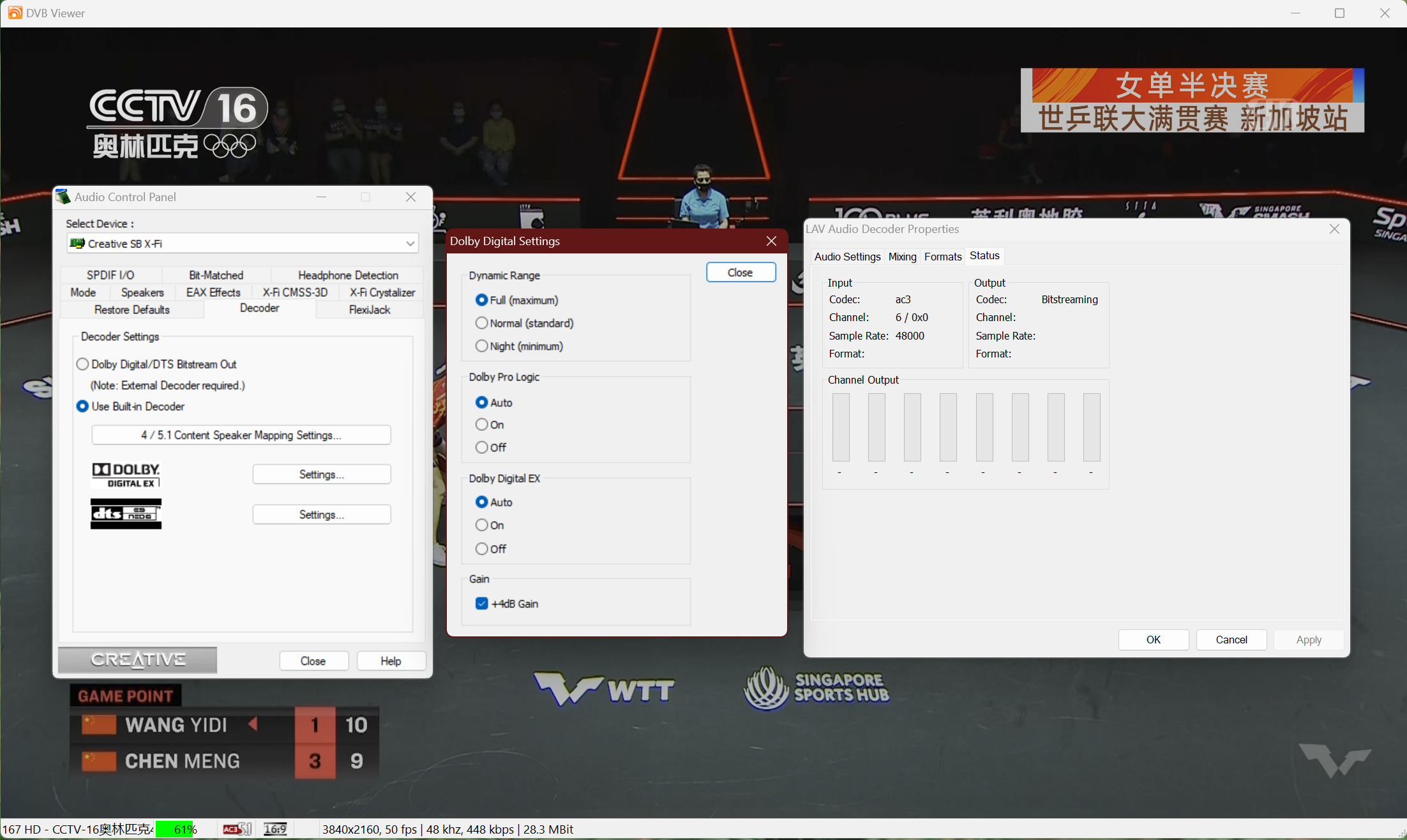Image resolution: width=1407 pixels, height=840 pixels.
Task: Open the Restore Defaults tab
Action: (132, 310)
